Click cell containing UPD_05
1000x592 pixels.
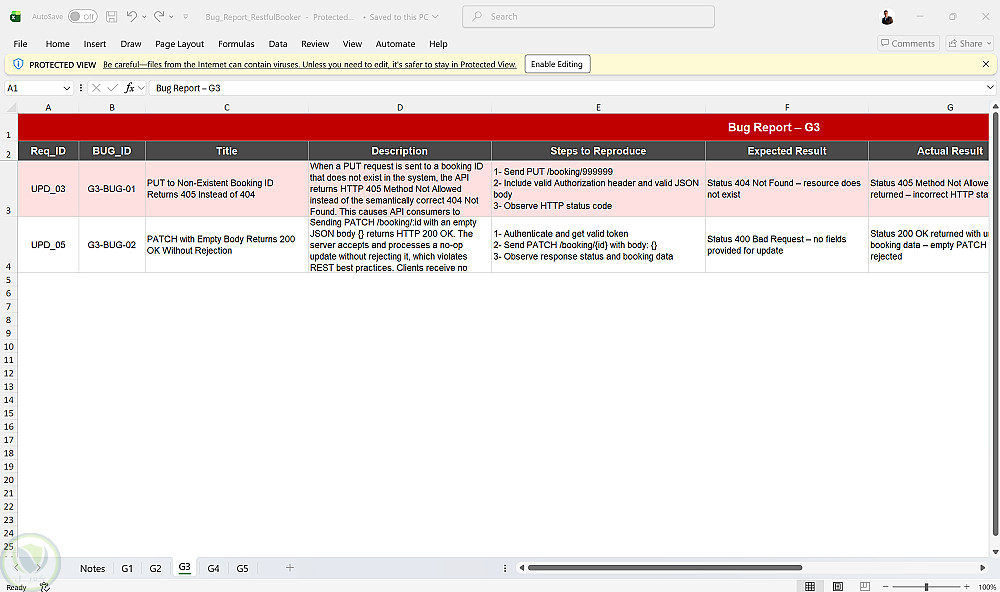tap(48, 245)
